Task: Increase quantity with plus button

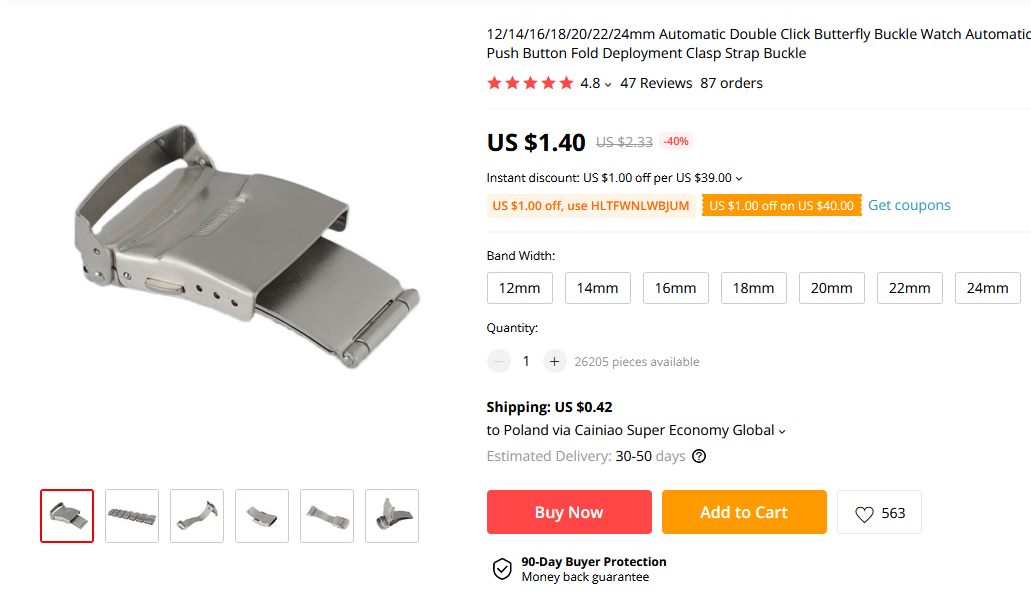Action: [555, 361]
